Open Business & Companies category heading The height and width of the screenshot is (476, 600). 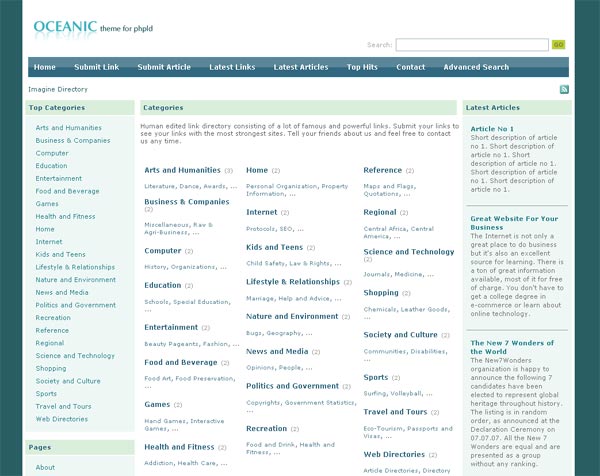click(x=187, y=202)
